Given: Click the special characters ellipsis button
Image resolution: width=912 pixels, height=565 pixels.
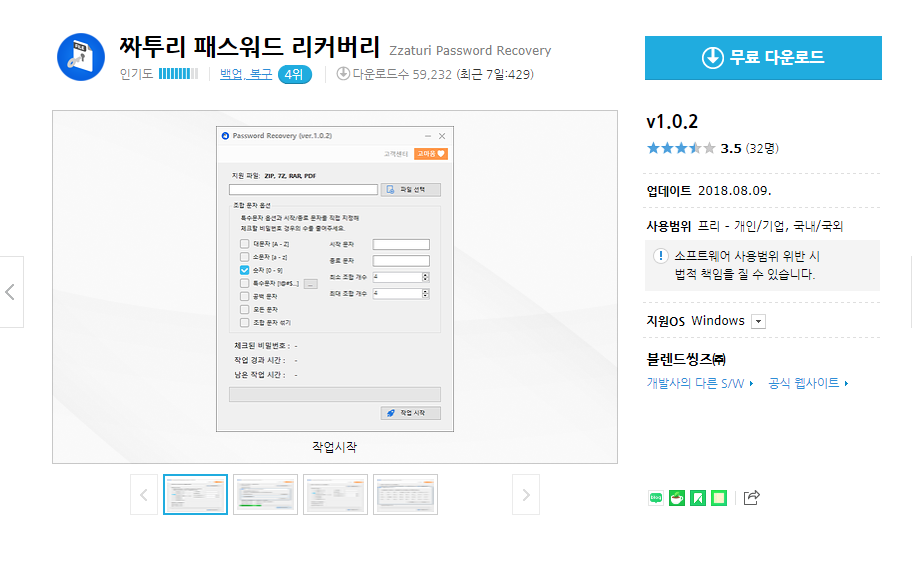Looking at the screenshot, I should [311, 284].
